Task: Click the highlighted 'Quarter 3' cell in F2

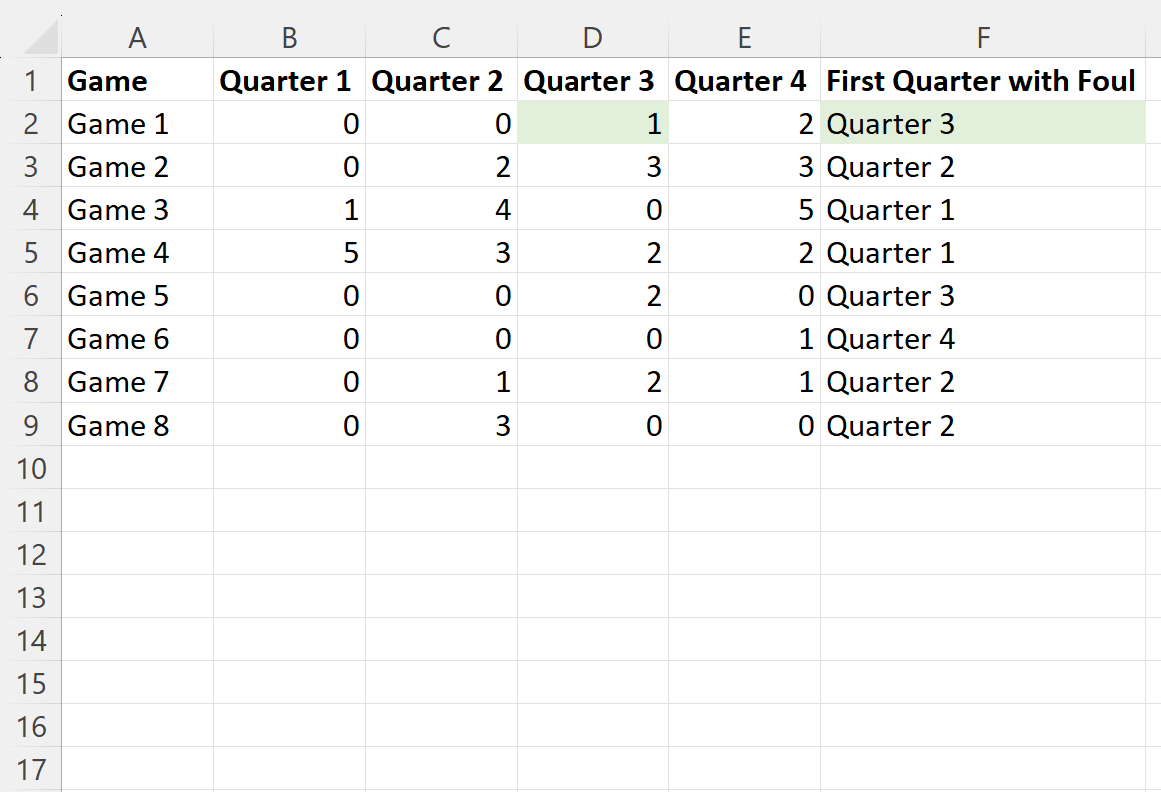Action: pos(981,124)
